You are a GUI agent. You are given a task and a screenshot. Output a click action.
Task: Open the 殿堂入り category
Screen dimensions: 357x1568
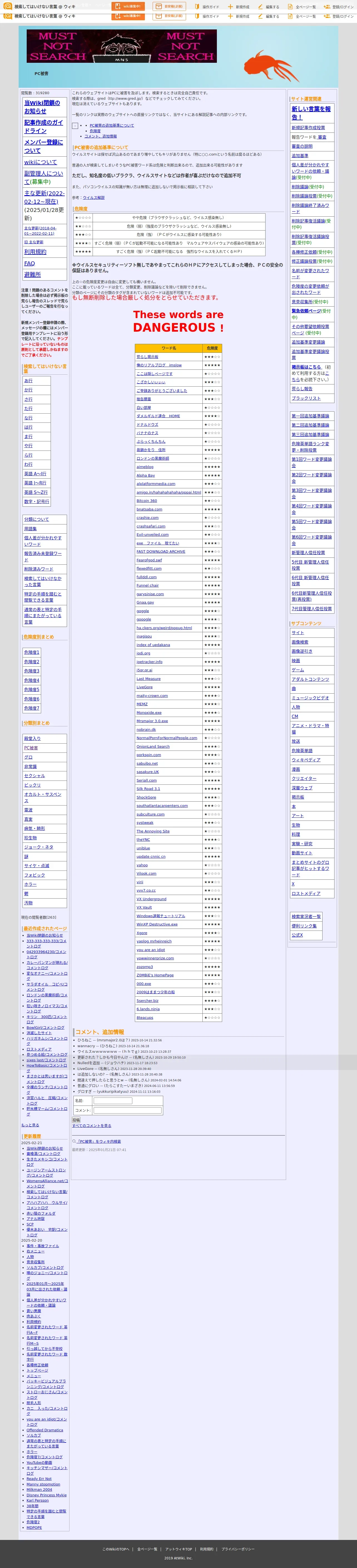(x=32, y=738)
